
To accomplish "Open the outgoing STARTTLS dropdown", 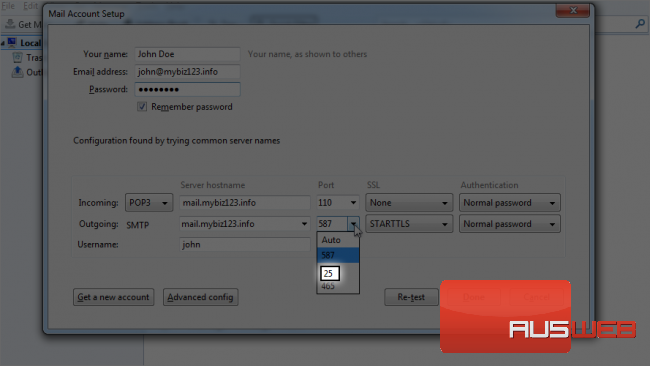I will pos(409,224).
